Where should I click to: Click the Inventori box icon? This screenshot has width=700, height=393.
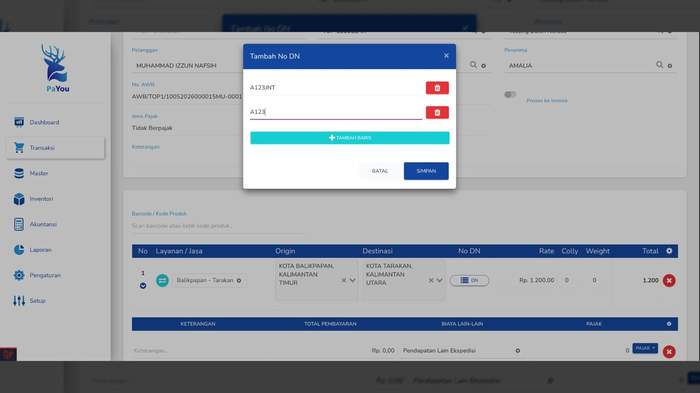coord(19,199)
